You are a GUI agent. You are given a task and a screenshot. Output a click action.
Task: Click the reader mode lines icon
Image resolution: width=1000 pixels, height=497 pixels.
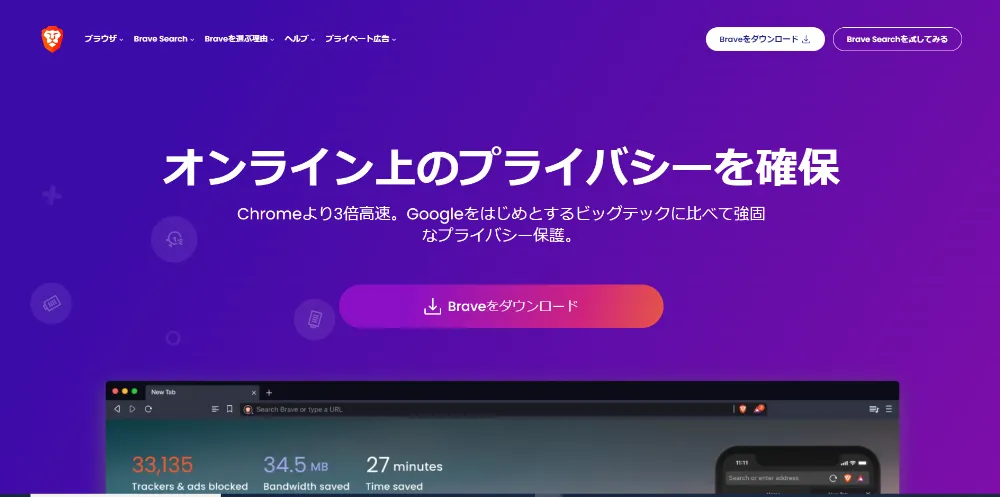coord(215,409)
